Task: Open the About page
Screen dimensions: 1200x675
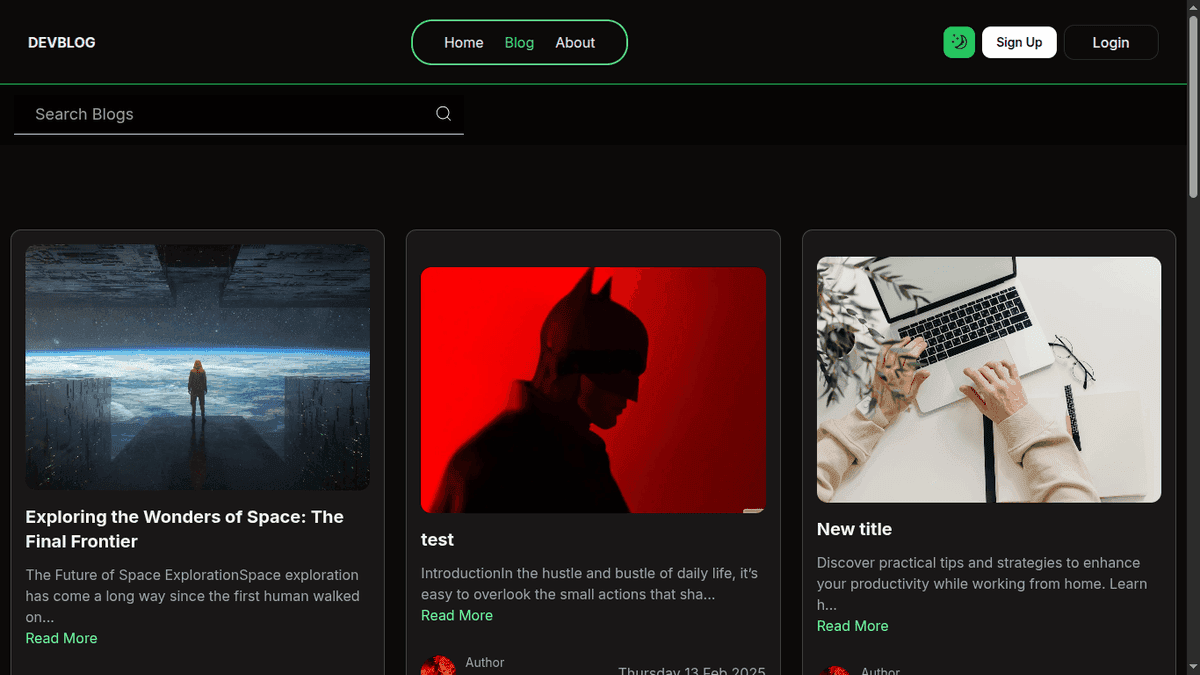Action: 575,42
